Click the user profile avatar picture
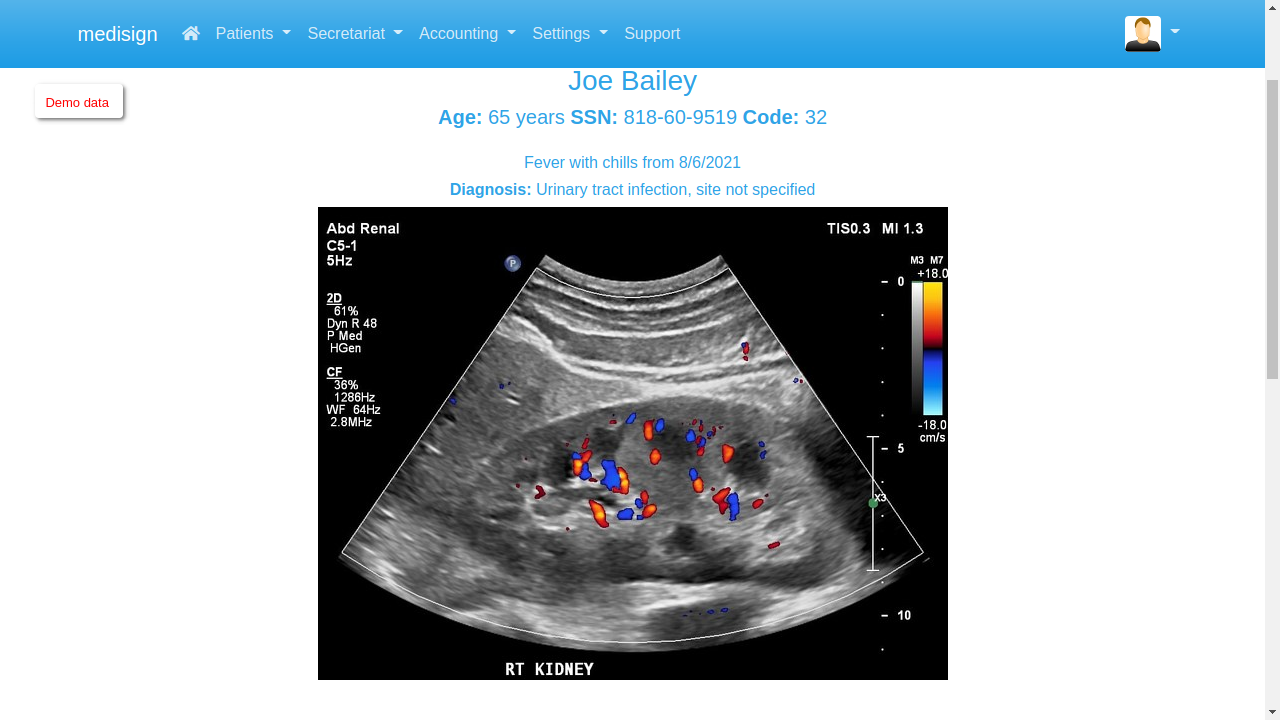This screenshot has width=1280, height=720. point(1142,33)
